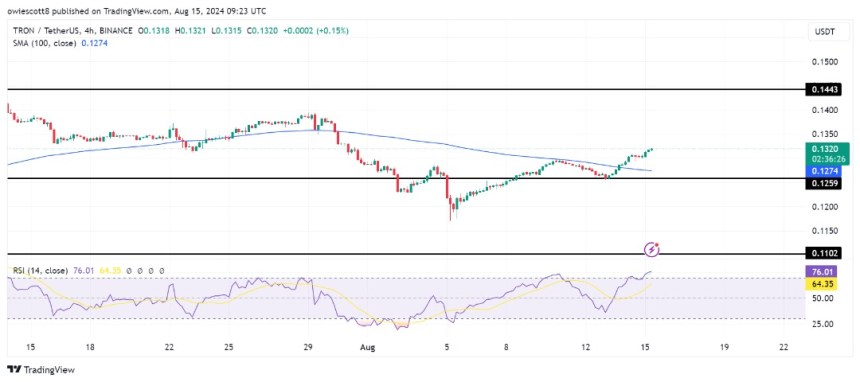Click the yellow RSI average 64.35 tag
Viewport: 860px width, 382px height.
(822, 283)
